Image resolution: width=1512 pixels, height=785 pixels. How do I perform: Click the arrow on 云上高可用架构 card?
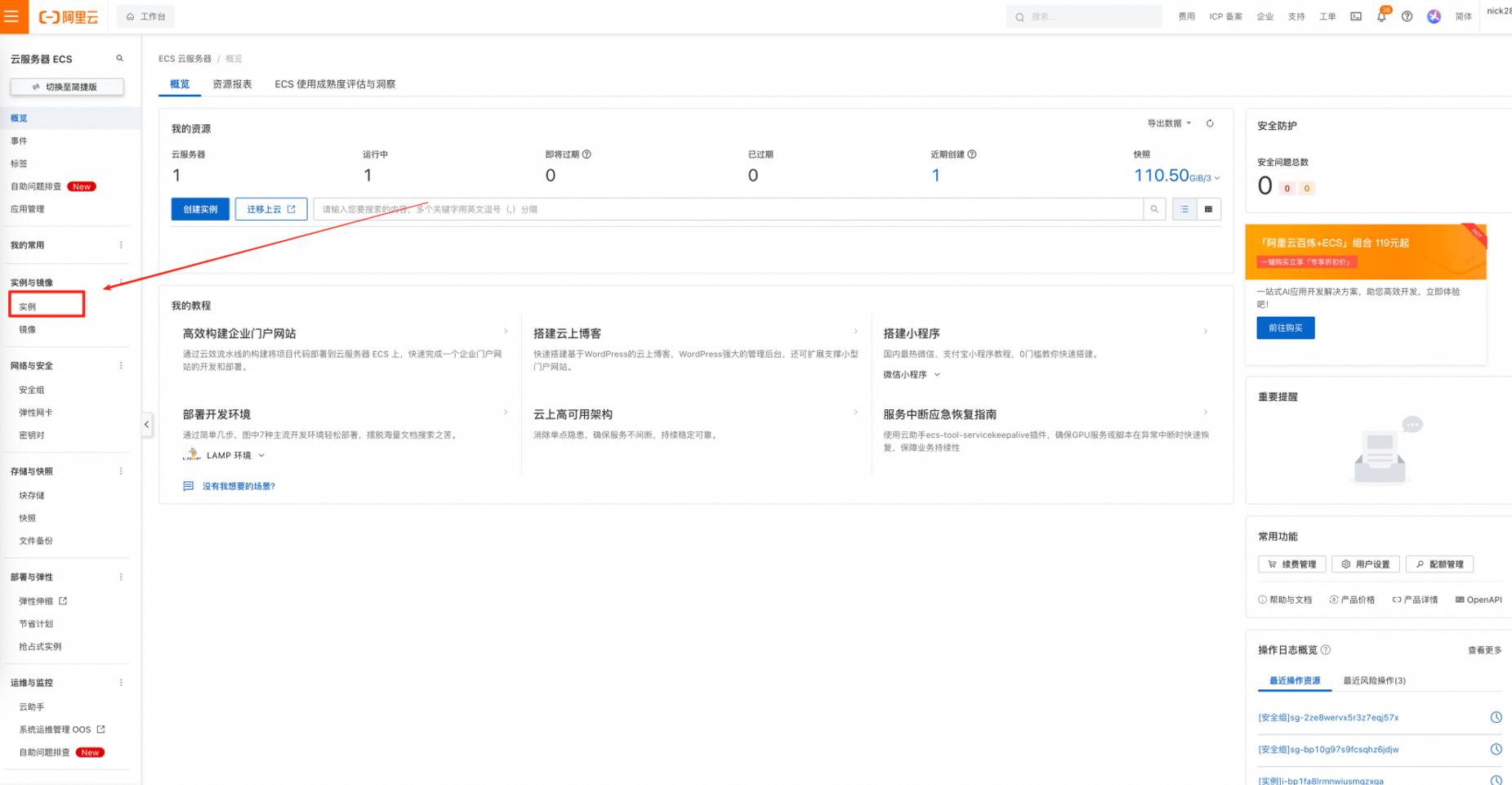[x=855, y=413]
